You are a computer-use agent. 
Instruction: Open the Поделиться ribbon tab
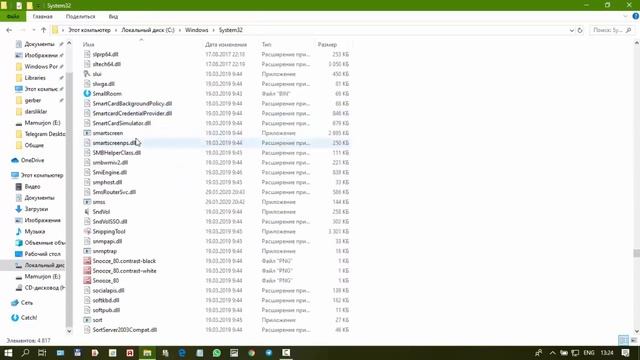click(x=80, y=16)
